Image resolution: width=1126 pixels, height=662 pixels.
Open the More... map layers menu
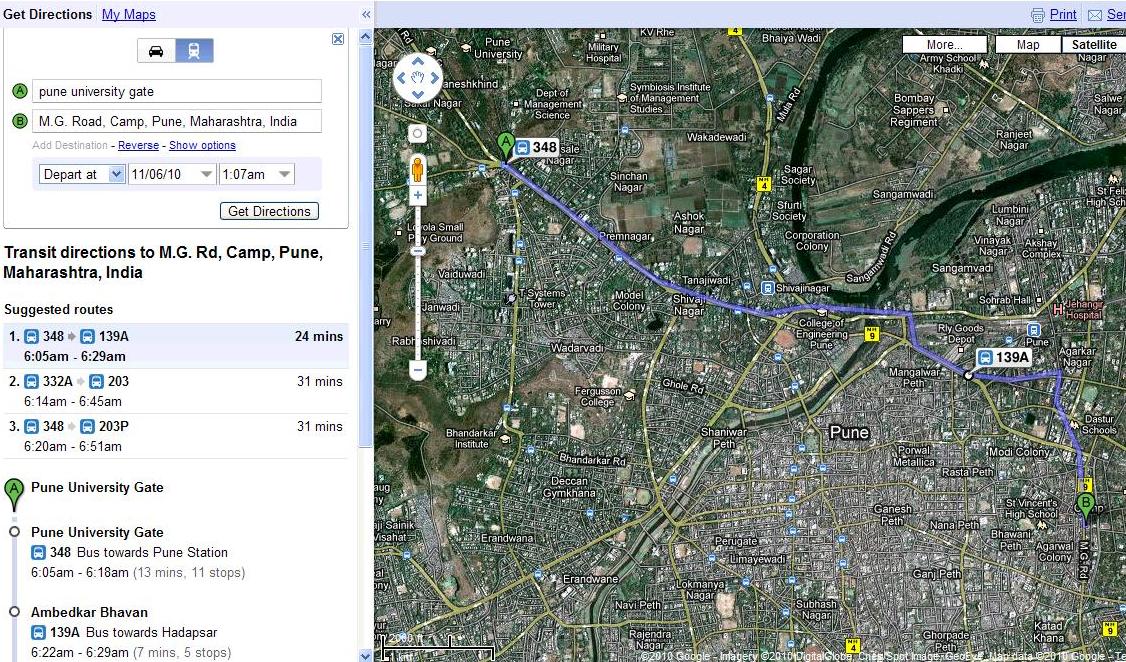(x=945, y=45)
